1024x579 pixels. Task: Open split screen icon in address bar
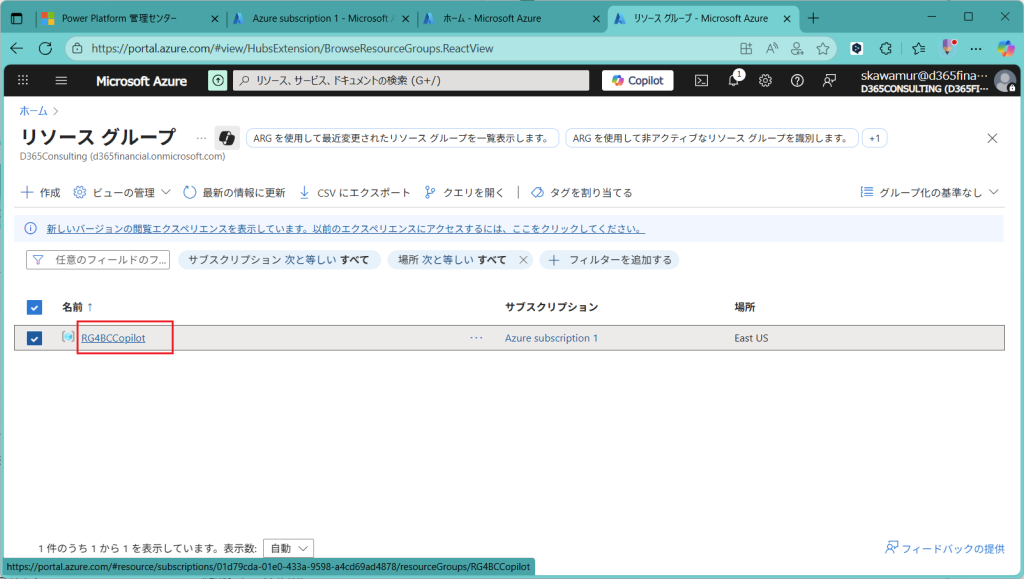tap(746, 48)
